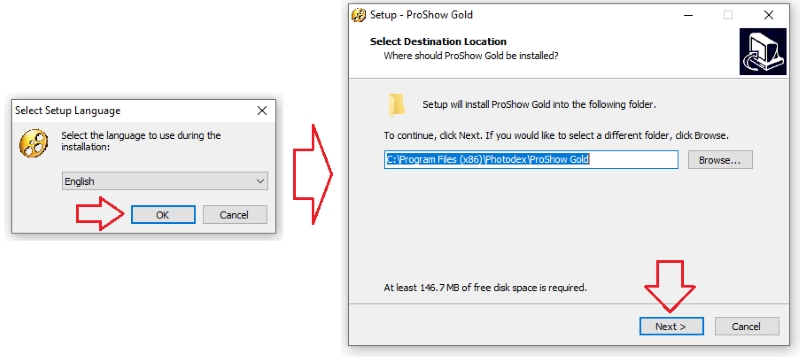Minimize the Setup - ProShow Gold window
The height and width of the screenshot is (363, 800).
click(688, 15)
